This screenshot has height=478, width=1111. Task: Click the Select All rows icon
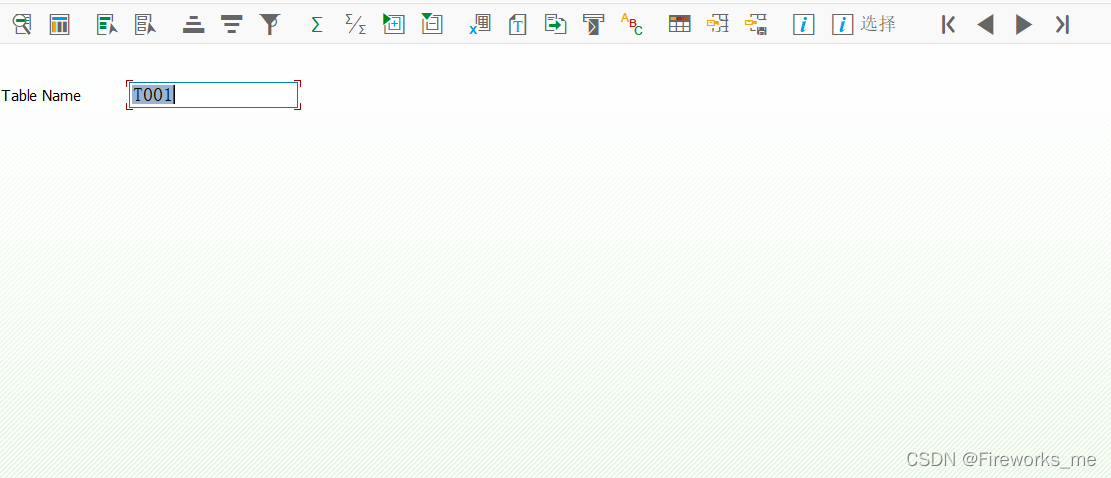pos(107,25)
